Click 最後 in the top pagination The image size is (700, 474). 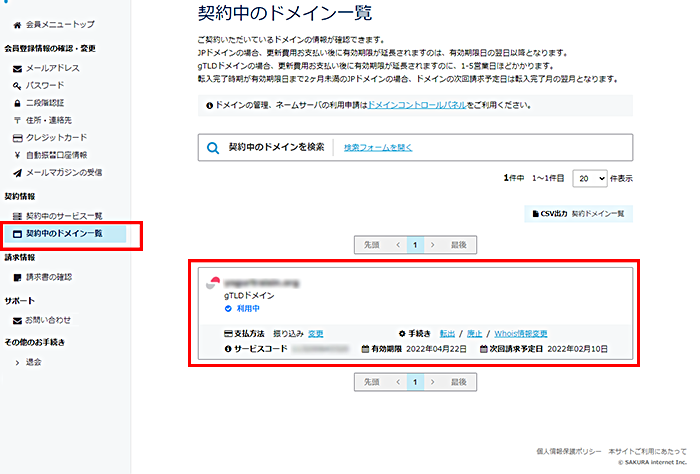coord(458,245)
